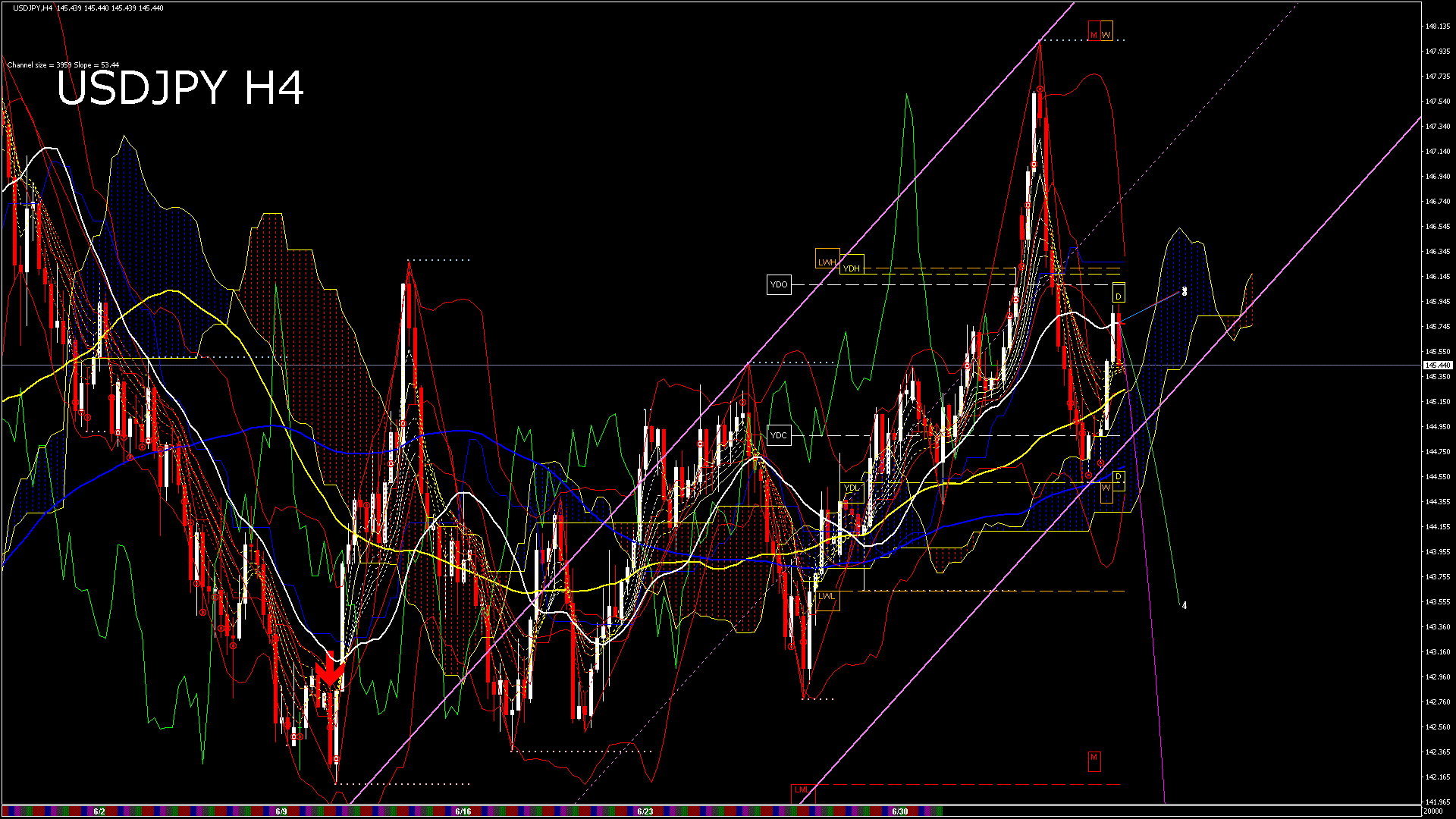Click the white number 4 wave label

(x=1185, y=606)
